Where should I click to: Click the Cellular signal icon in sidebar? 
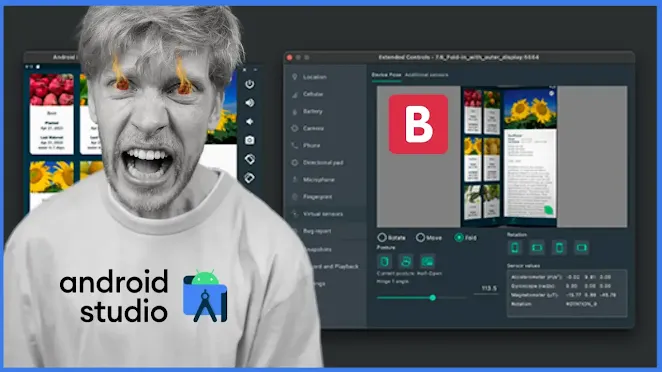(x=295, y=94)
